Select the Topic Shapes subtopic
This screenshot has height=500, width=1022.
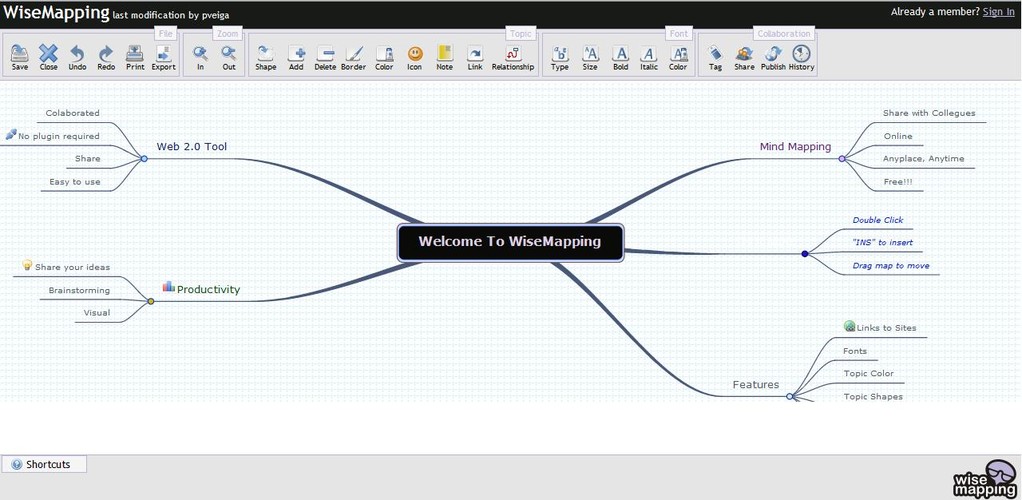coord(873,396)
